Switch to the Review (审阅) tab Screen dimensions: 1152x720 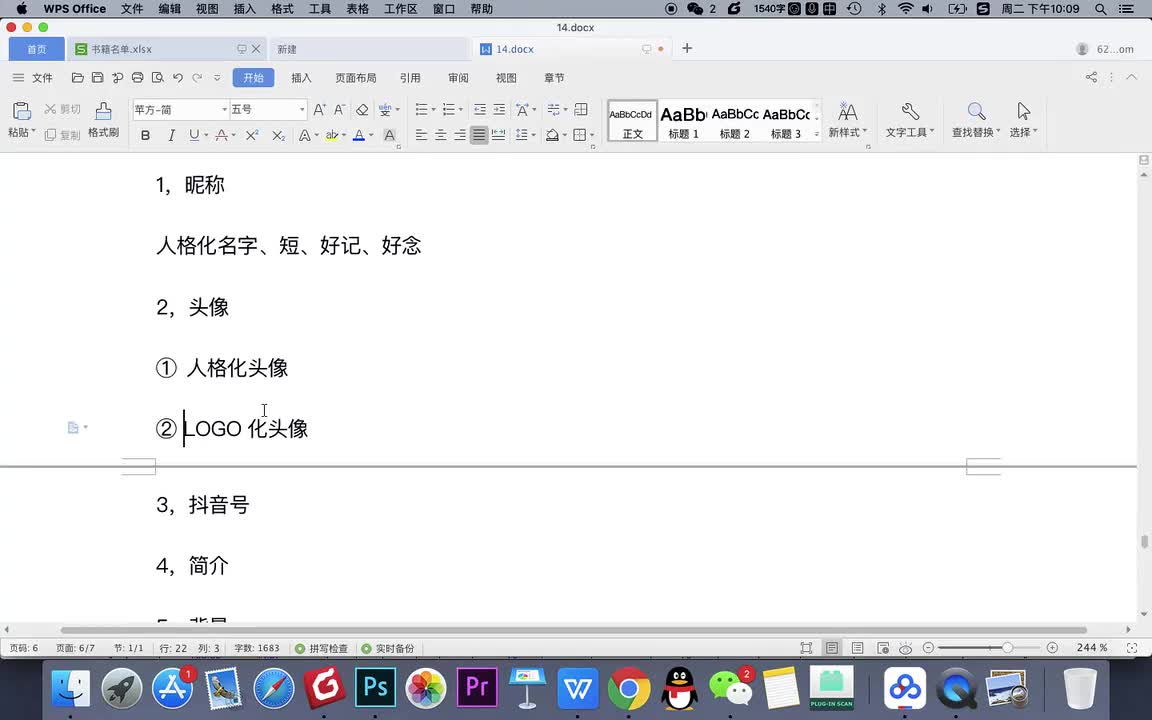point(458,78)
